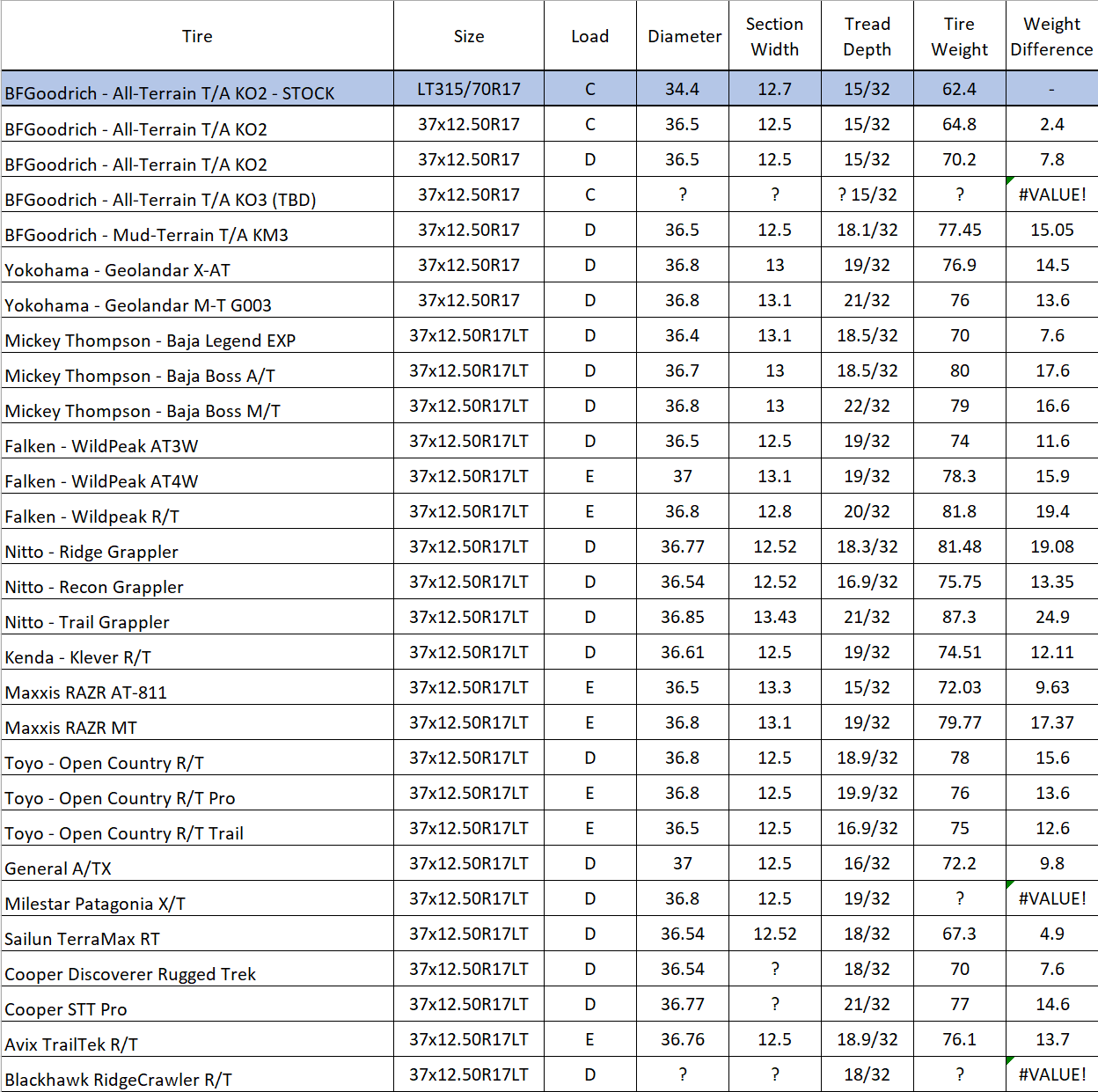Click the 17.37 weight difference cell

[x=1052, y=722]
